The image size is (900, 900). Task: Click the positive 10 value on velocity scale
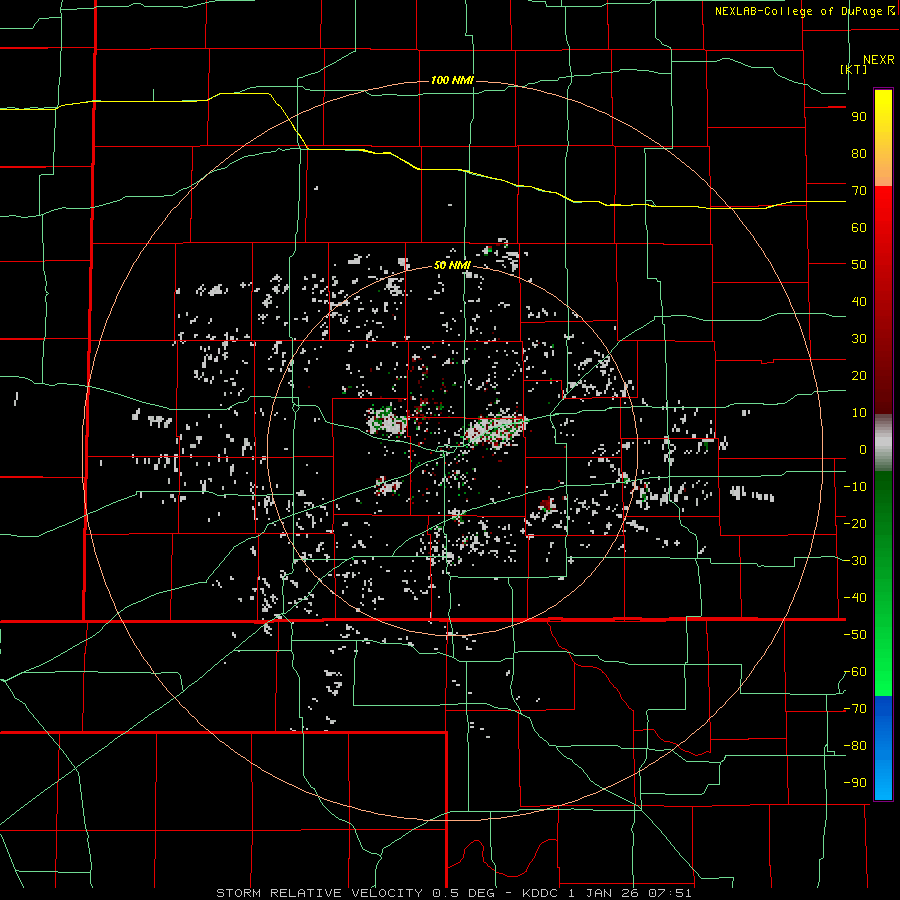859,413
